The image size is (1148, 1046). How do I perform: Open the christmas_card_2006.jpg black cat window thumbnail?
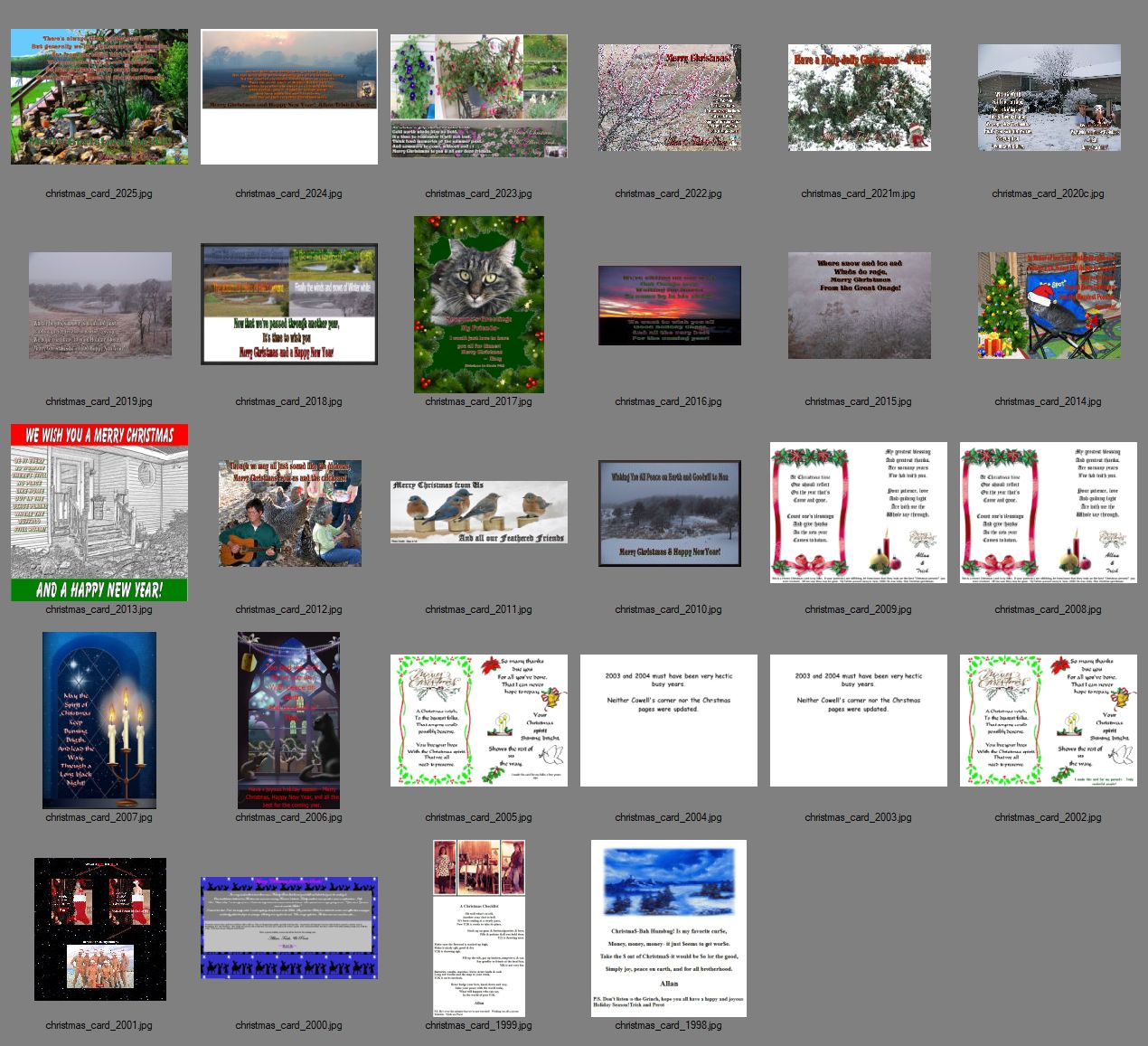[x=289, y=720]
